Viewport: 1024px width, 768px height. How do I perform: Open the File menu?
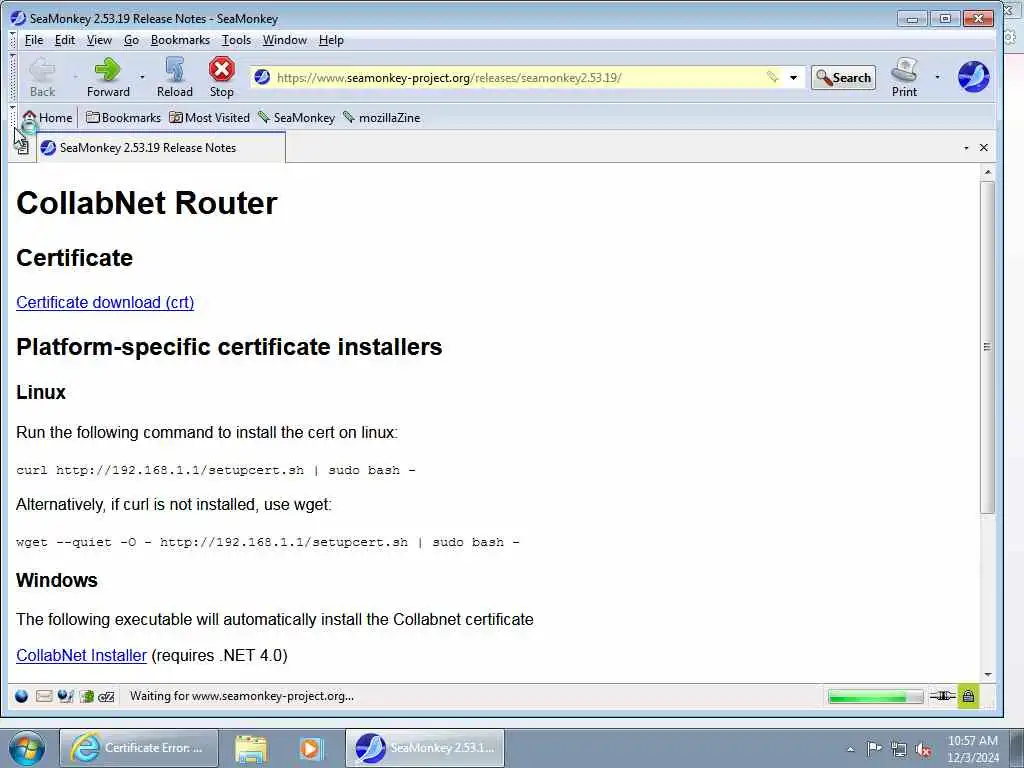[x=34, y=40]
